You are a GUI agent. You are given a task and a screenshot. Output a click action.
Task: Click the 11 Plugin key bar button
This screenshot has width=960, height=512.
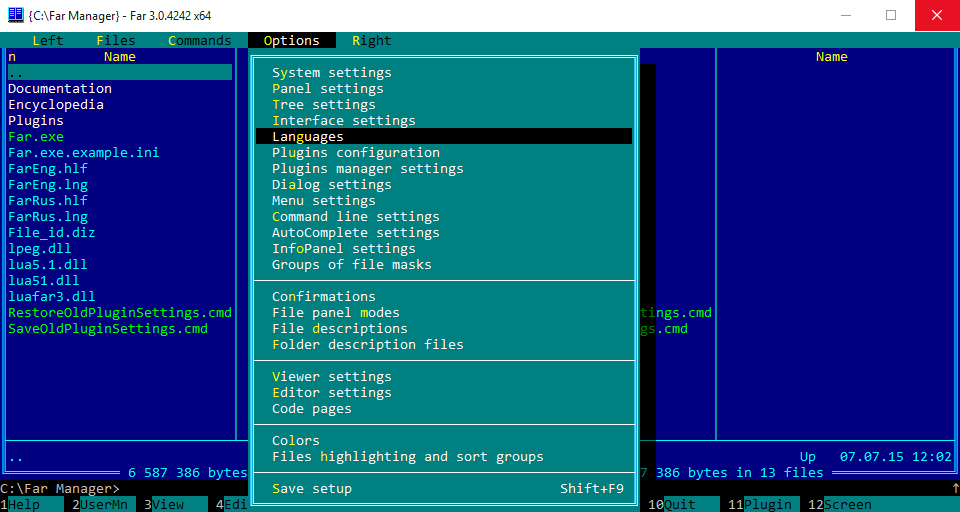click(x=760, y=505)
